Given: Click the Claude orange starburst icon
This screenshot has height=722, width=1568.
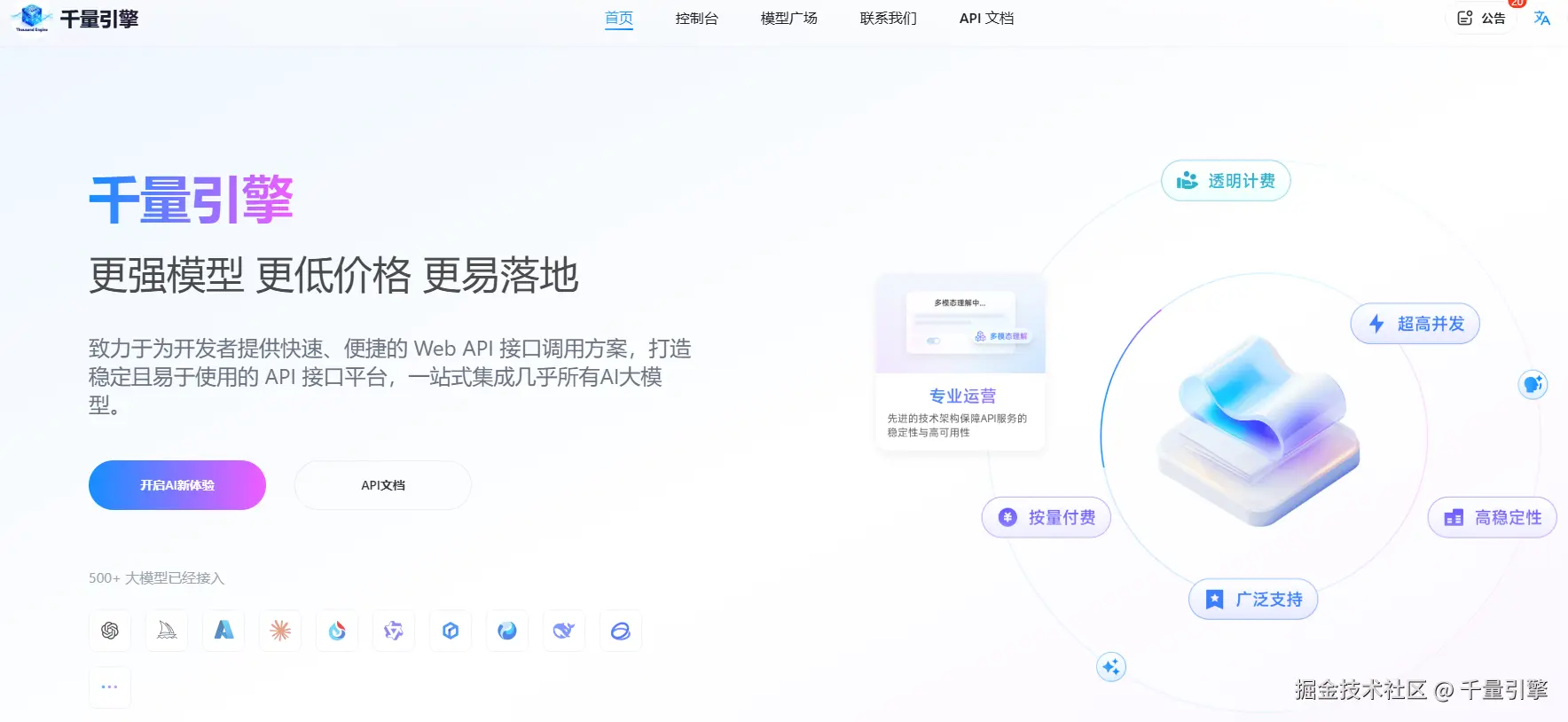Looking at the screenshot, I should click(280, 631).
